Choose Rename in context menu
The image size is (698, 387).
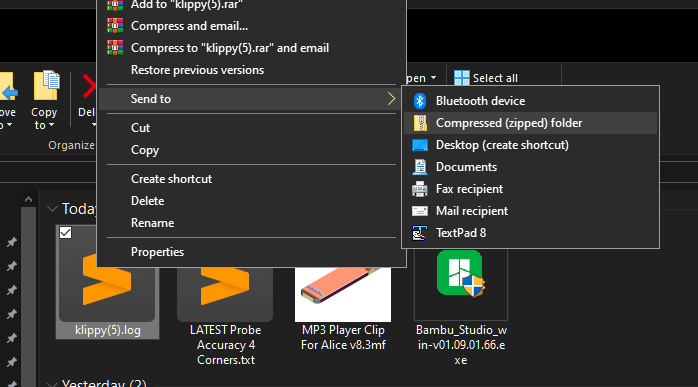tap(252, 223)
